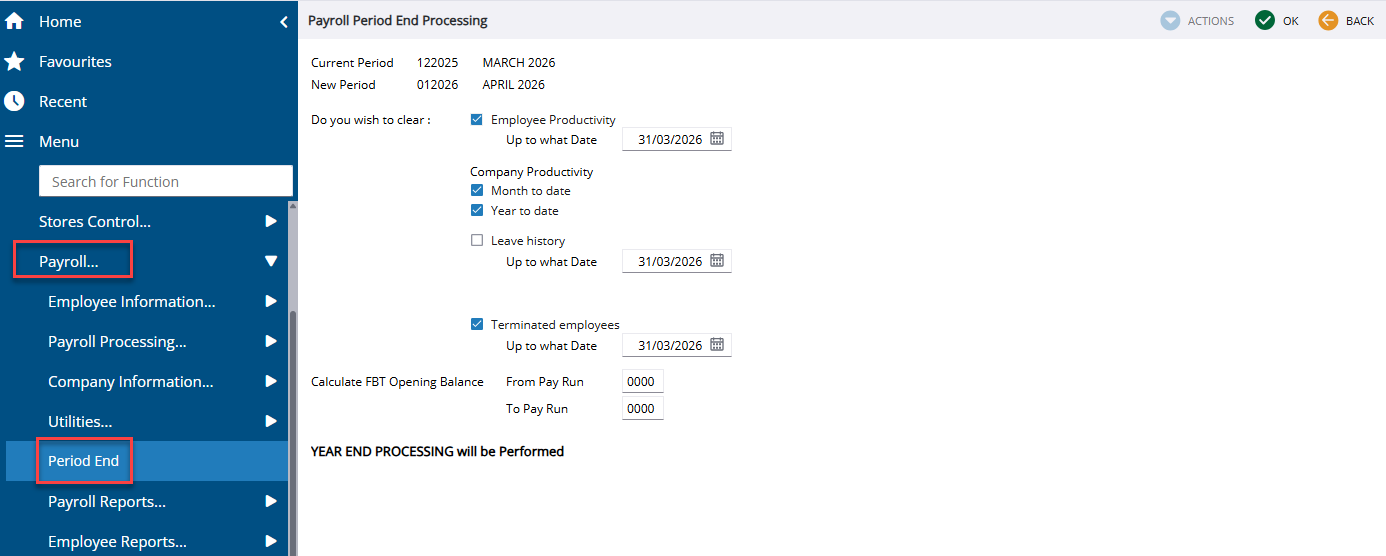1386x556 pixels.
Task: Toggle the Year to date checkbox
Action: (x=477, y=211)
